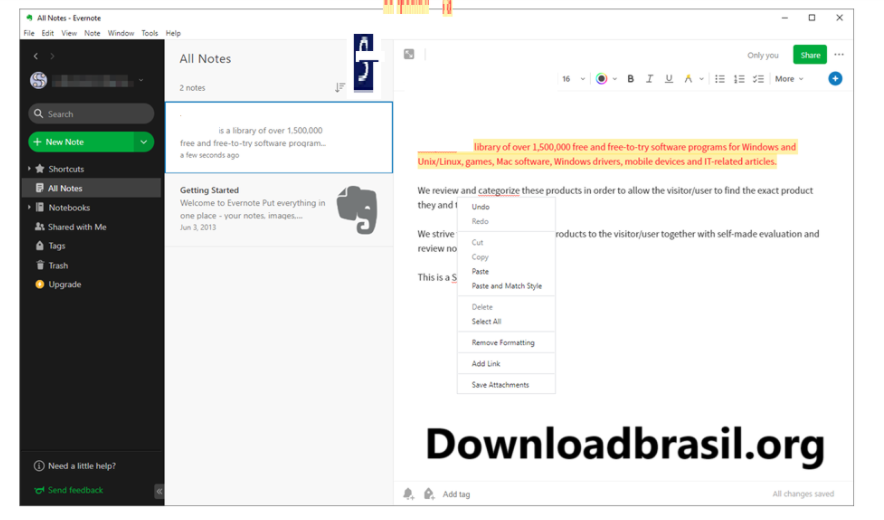Click the add tag icon

pyautogui.click(x=428, y=494)
